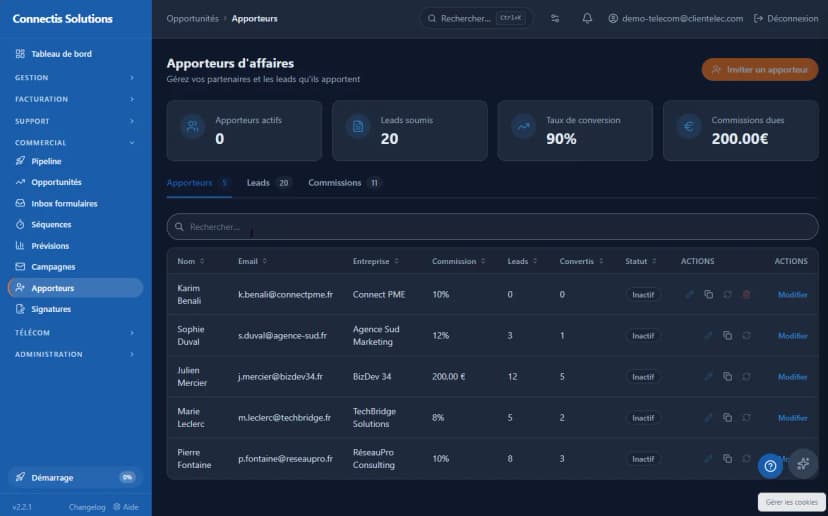Copy icon in Pierre Fontaine row

click(x=728, y=459)
